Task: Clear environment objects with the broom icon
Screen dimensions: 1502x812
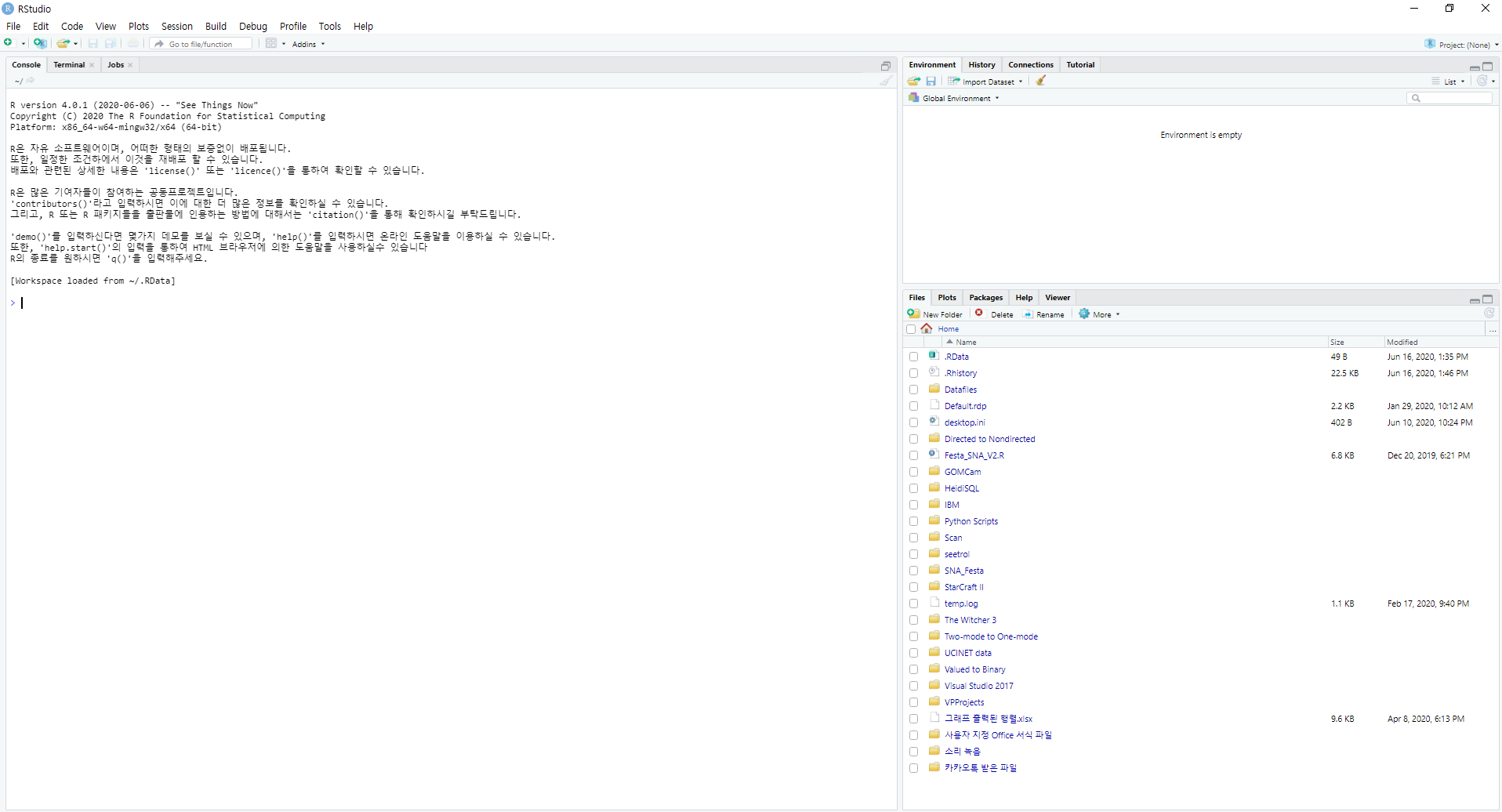Action: click(x=1041, y=81)
